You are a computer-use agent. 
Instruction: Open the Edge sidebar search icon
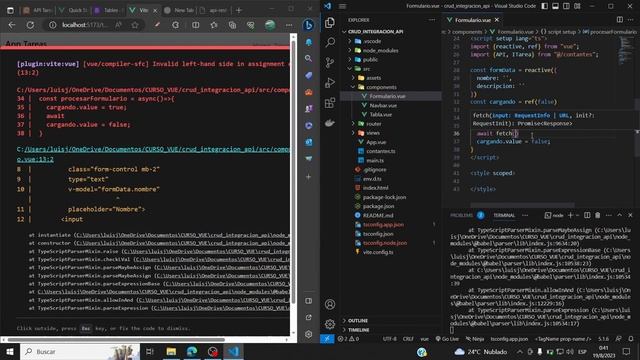click(309, 58)
